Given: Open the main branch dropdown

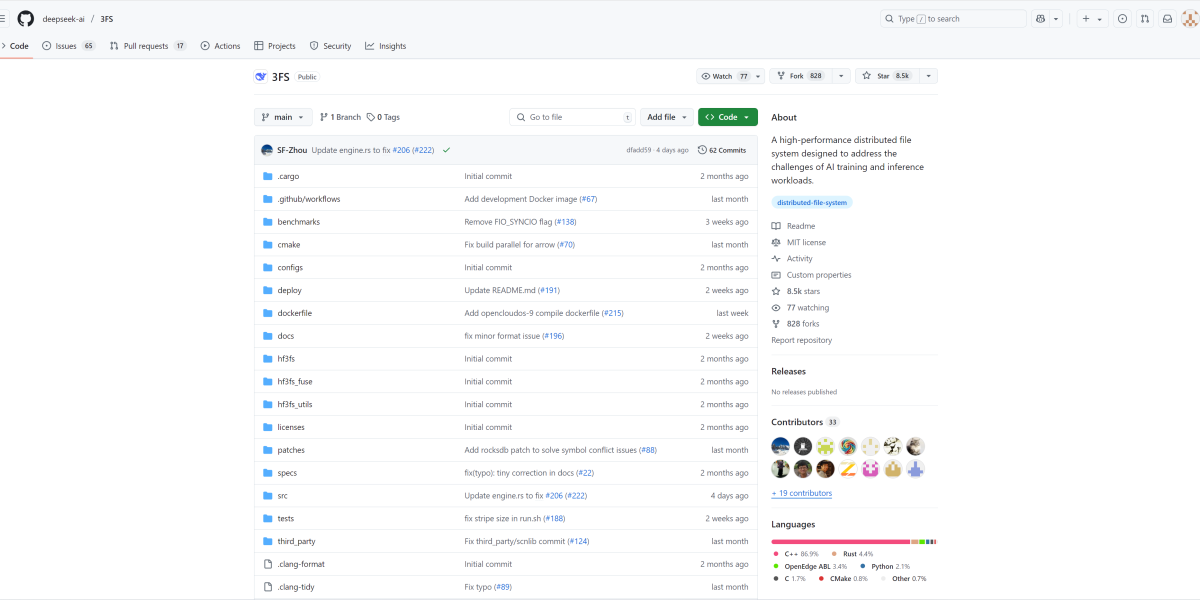Looking at the screenshot, I should 284,117.
